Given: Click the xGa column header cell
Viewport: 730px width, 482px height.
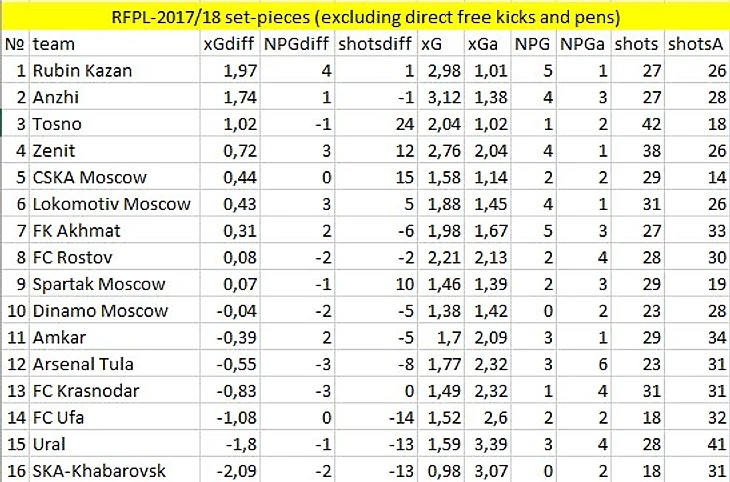Looking at the screenshot, I should pos(485,45).
